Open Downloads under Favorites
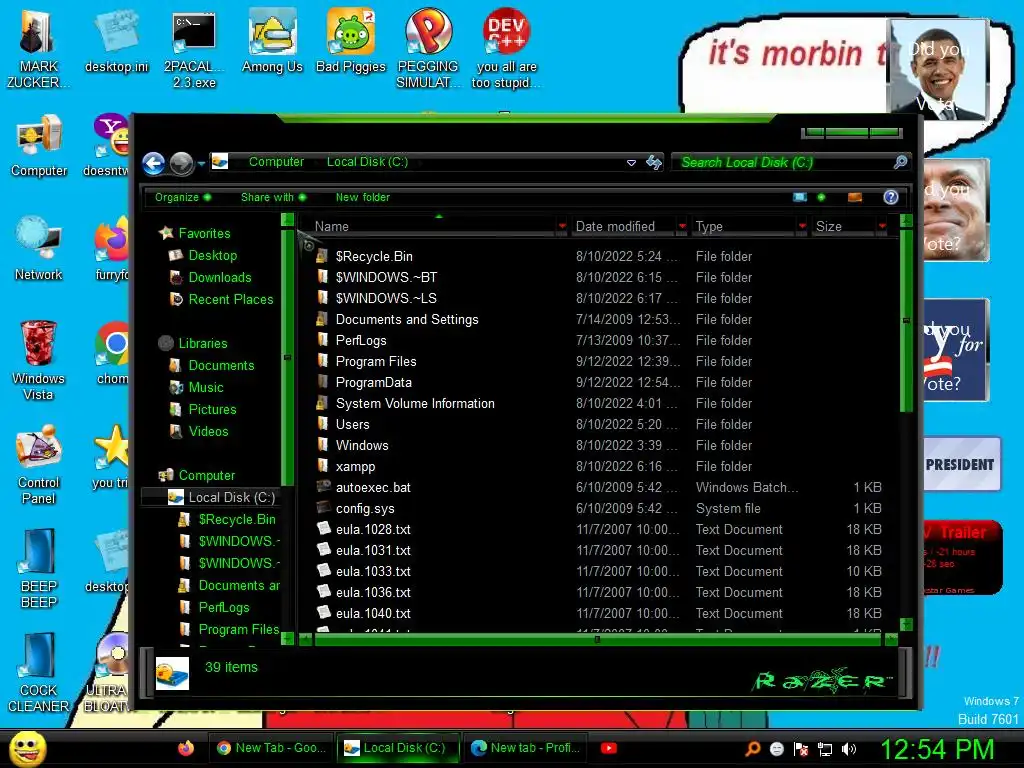 (219, 278)
